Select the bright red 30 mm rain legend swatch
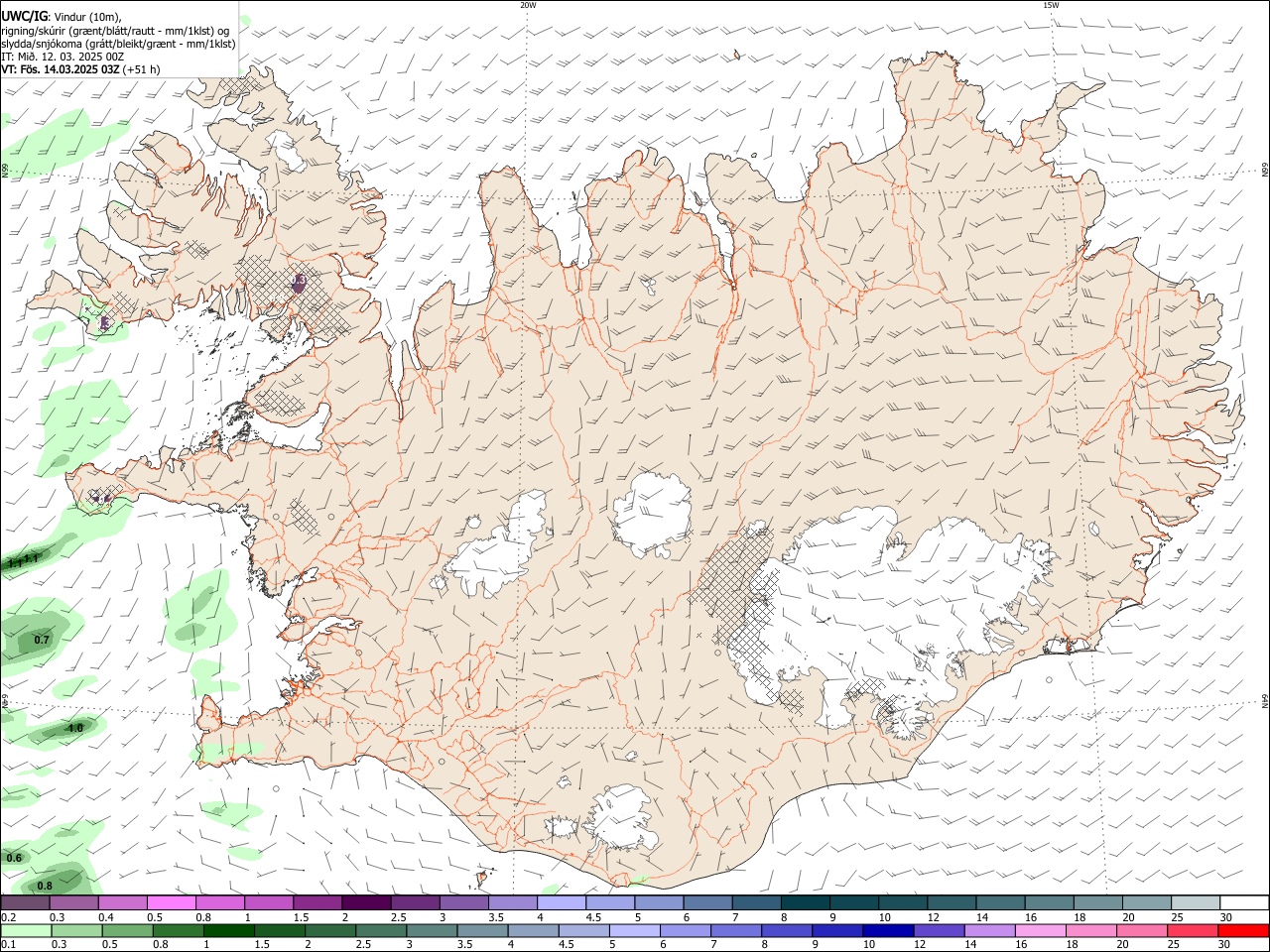This screenshot has width=1270, height=952. [1242, 930]
